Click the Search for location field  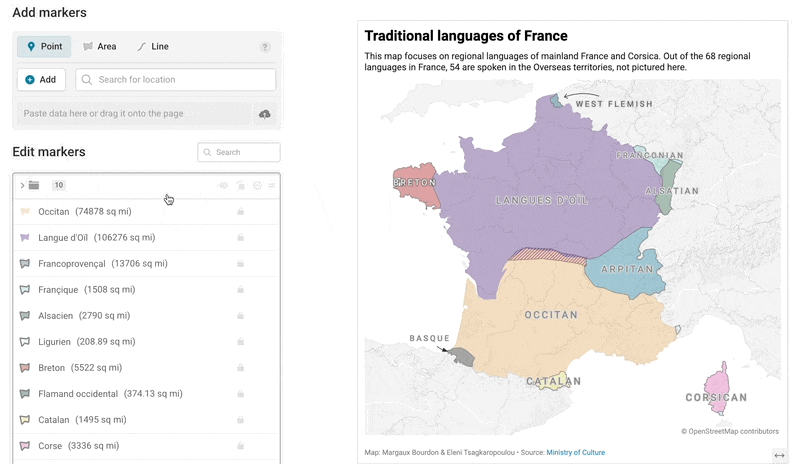176,80
